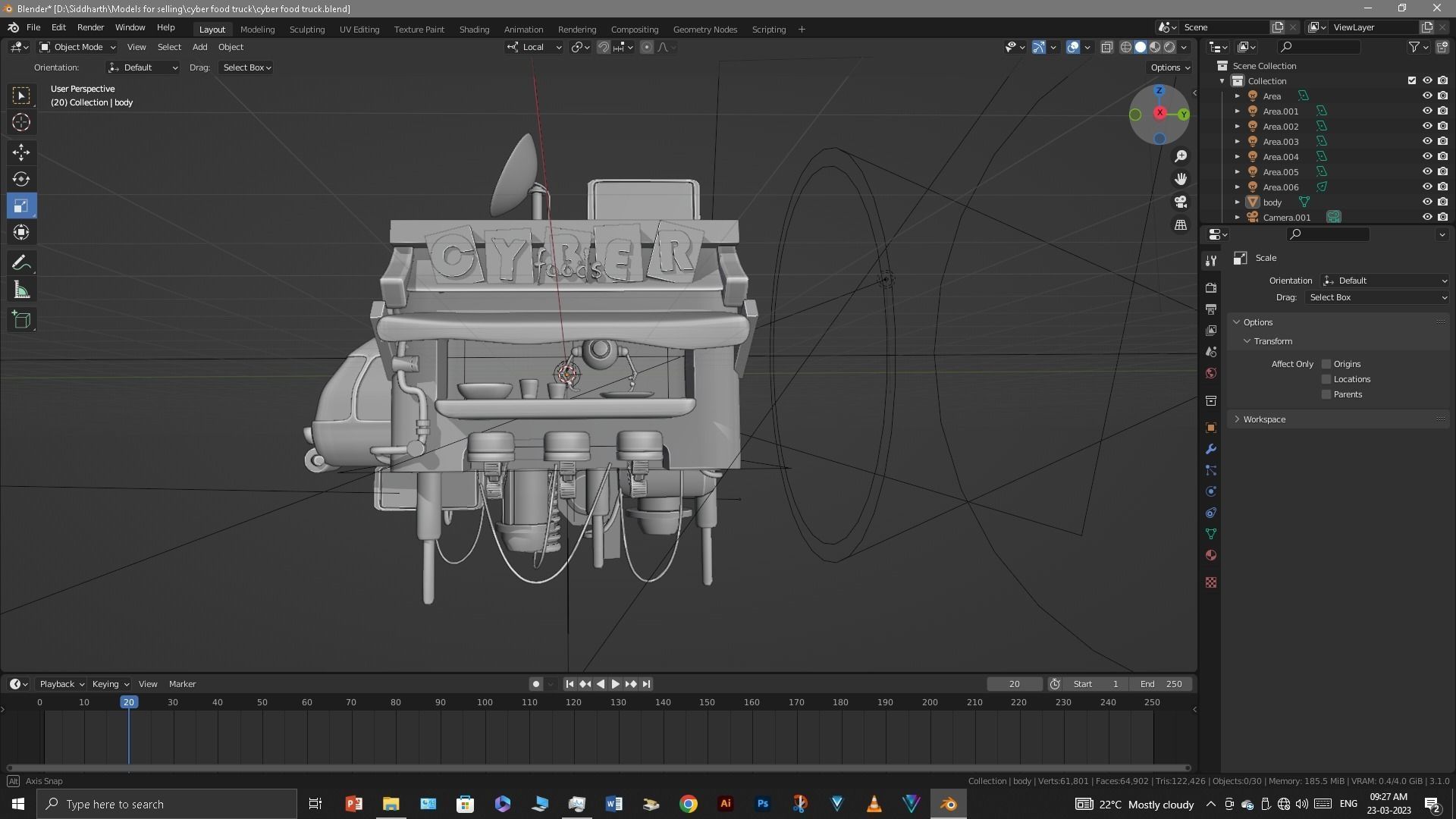Screen dimensions: 1456x819
Task: Click the viewport zoom magnifier icon
Action: tap(1181, 156)
